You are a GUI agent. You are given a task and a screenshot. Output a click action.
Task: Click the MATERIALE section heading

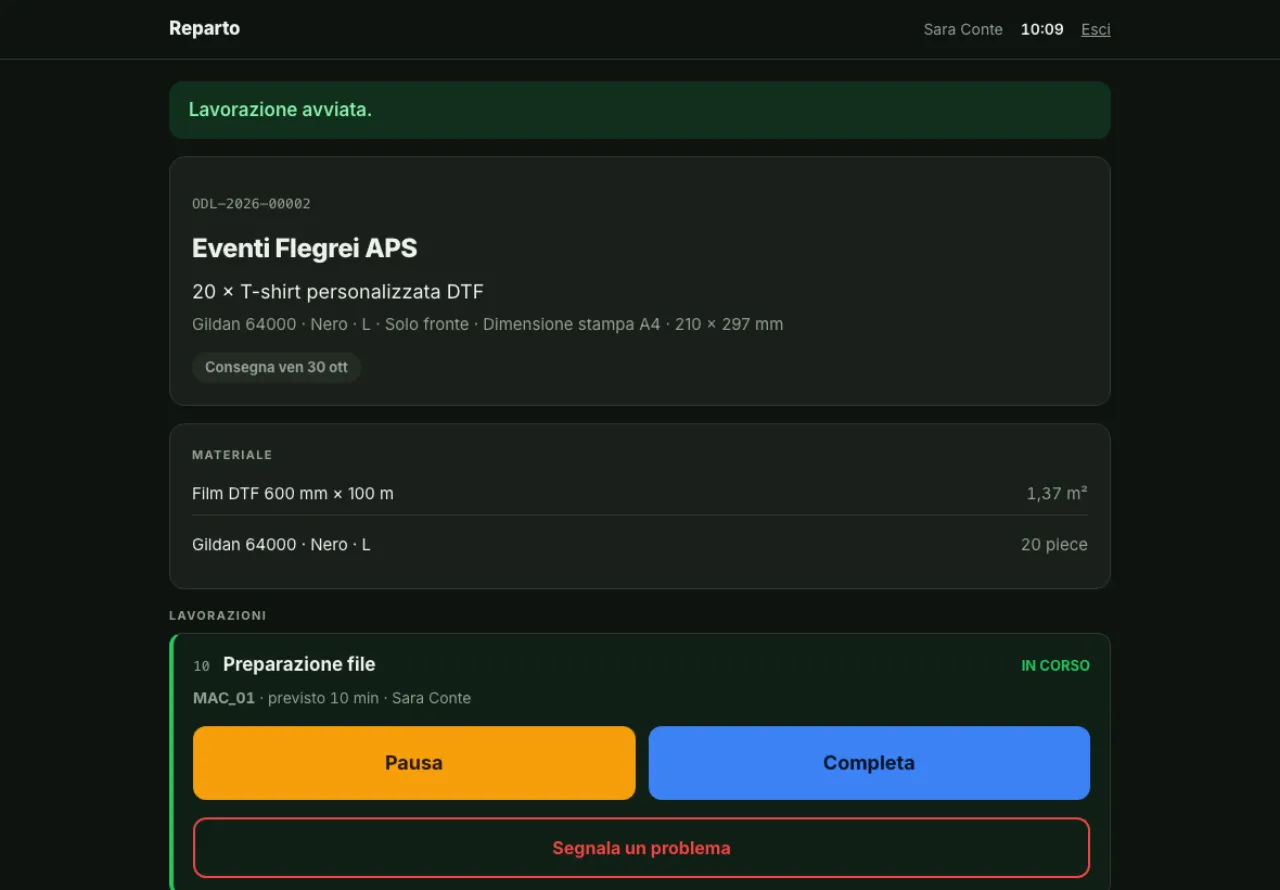click(x=232, y=455)
